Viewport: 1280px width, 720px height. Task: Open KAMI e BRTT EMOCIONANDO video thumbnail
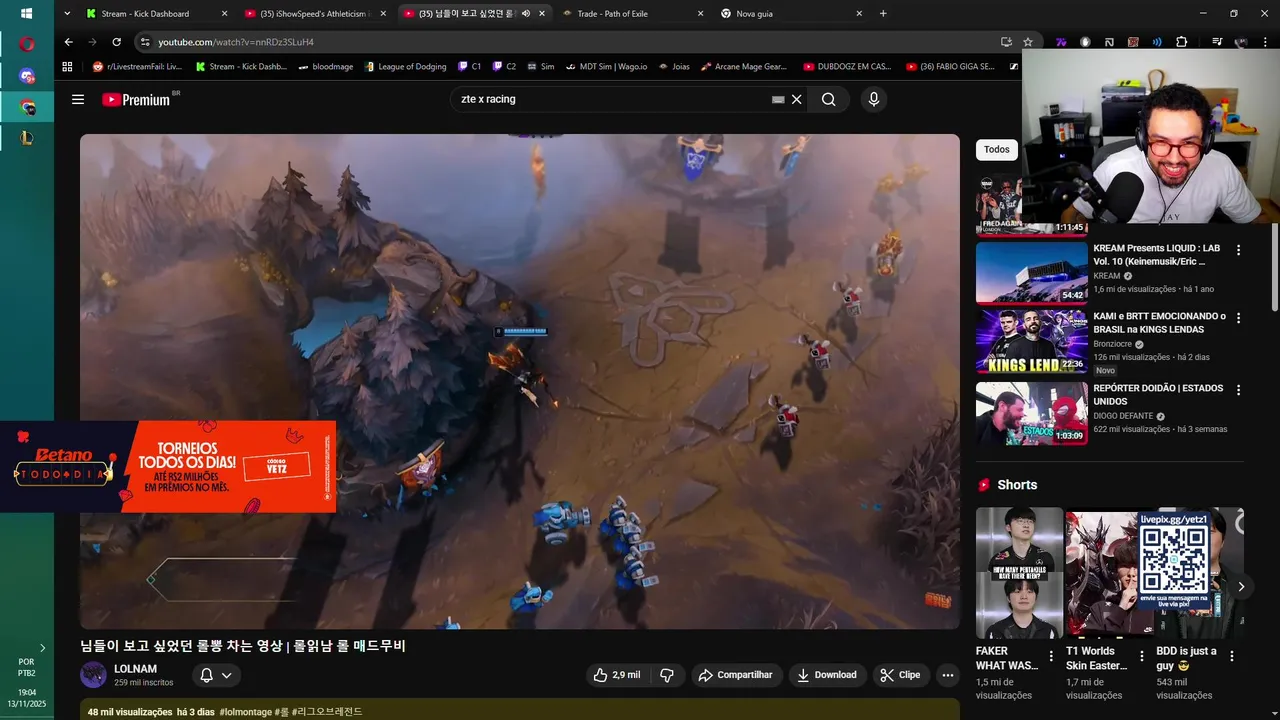pyautogui.click(x=1031, y=342)
